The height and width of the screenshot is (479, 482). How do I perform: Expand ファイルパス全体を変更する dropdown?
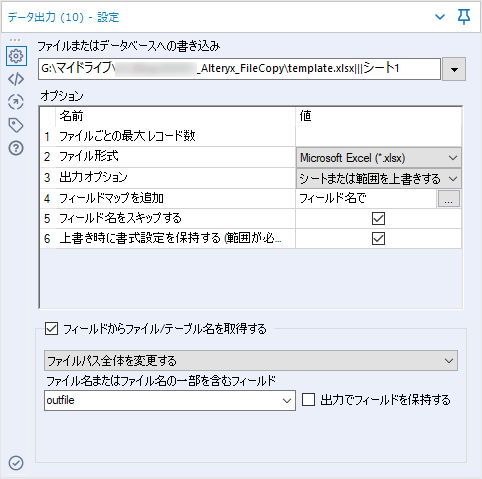pos(251,361)
